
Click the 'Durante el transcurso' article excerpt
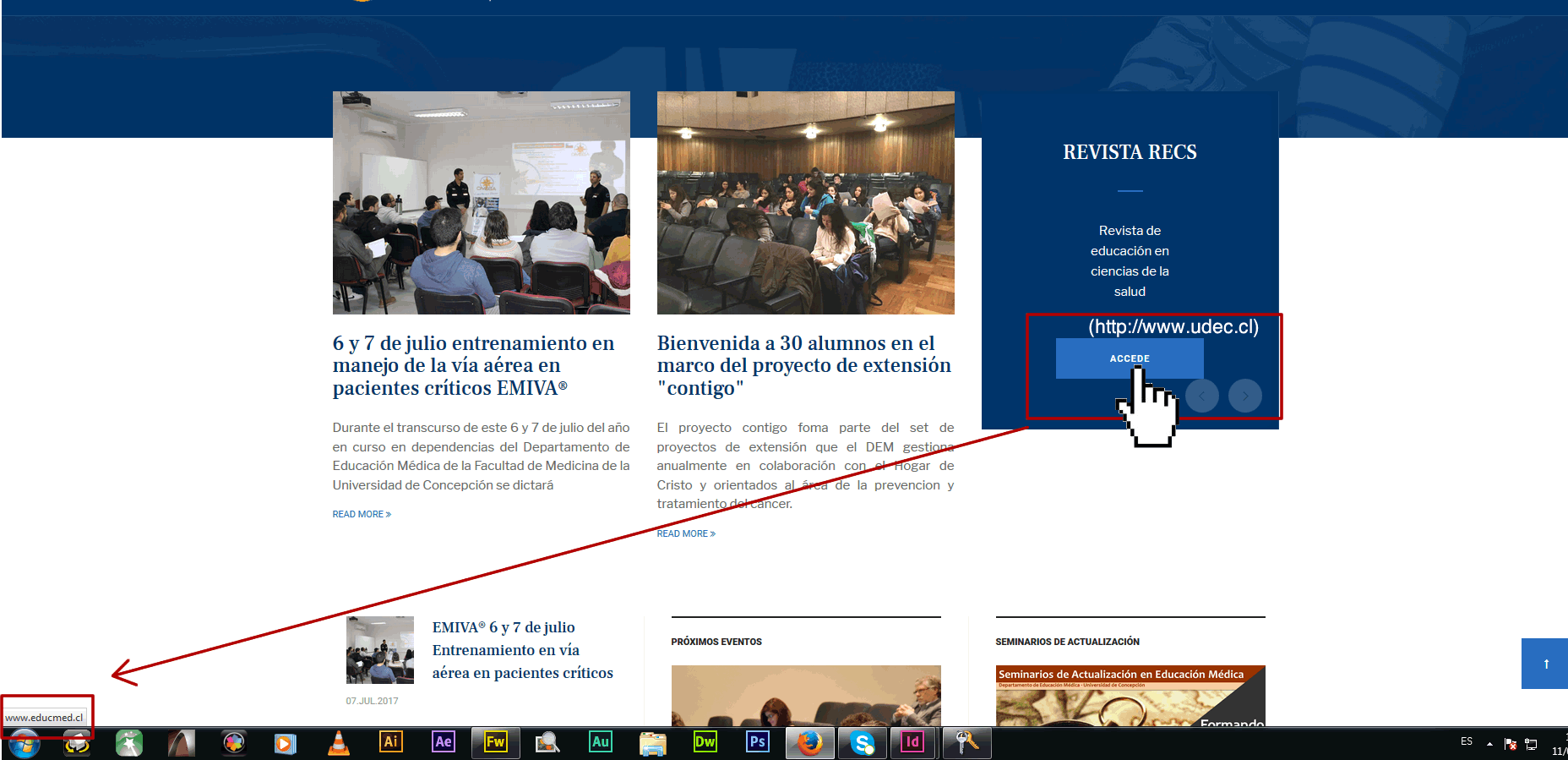(x=482, y=457)
